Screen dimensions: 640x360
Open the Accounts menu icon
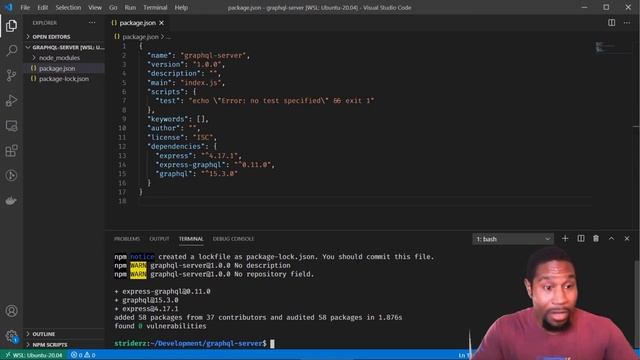click(x=11, y=311)
